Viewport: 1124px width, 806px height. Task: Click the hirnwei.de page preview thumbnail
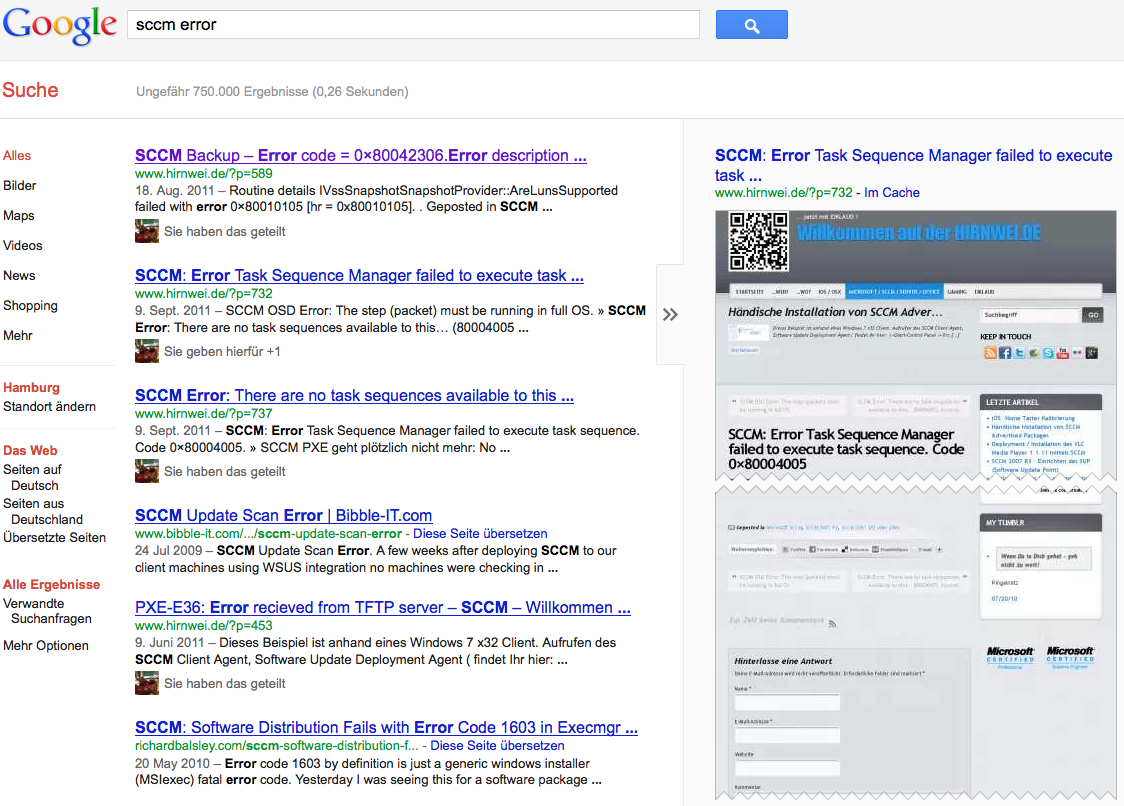click(x=915, y=505)
